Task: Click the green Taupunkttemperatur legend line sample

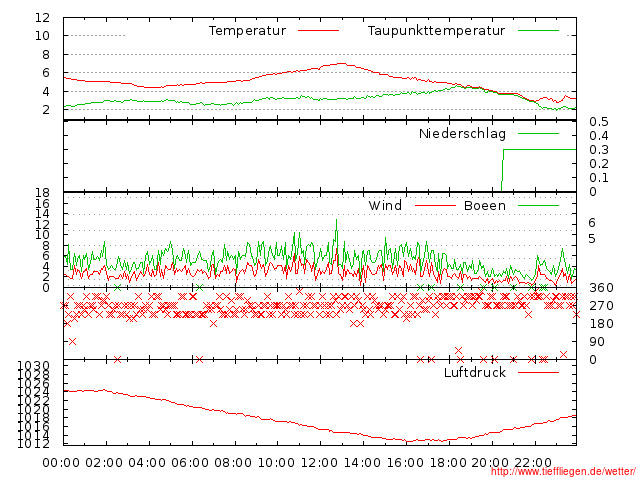Action: pos(538,31)
